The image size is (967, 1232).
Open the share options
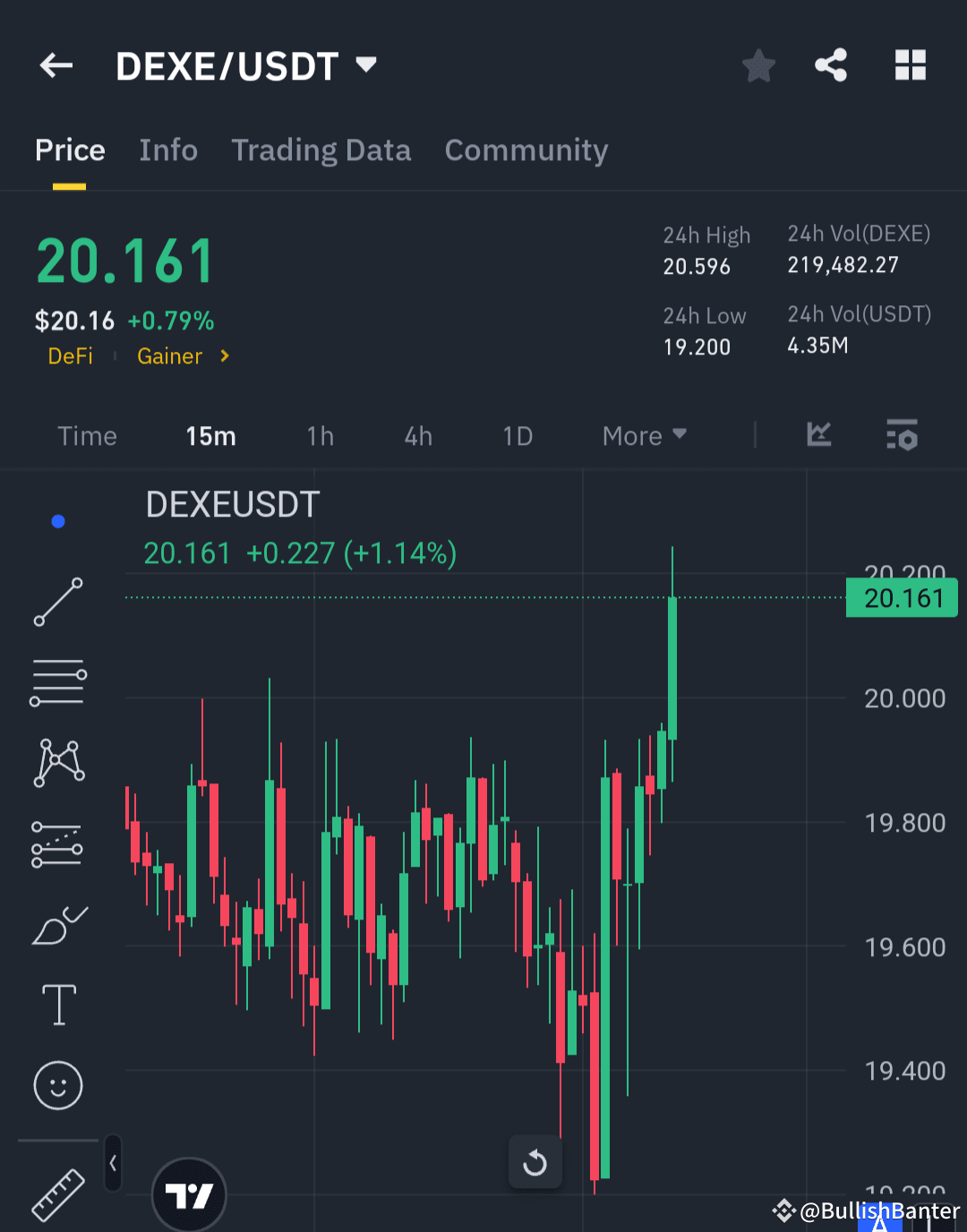click(x=831, y=65)
